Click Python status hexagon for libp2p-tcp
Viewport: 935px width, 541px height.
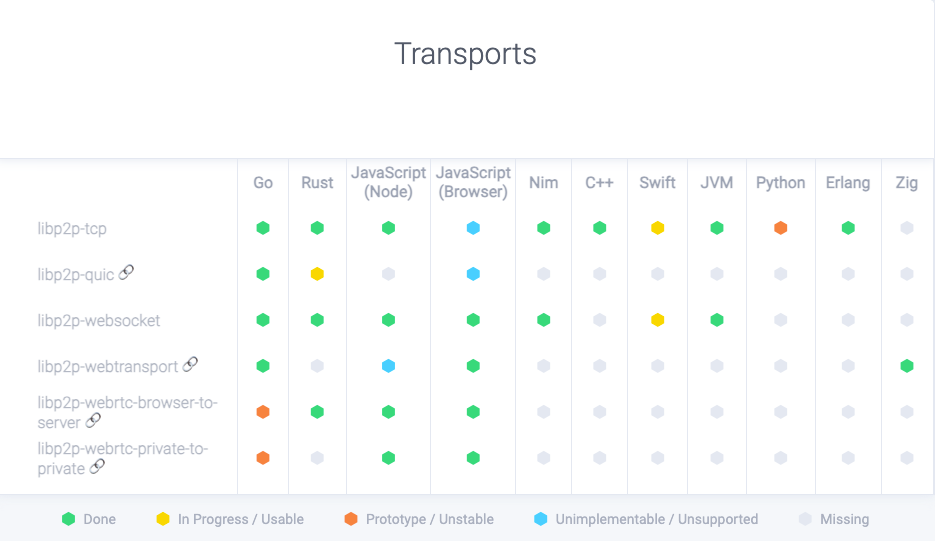tap(781, 228)
